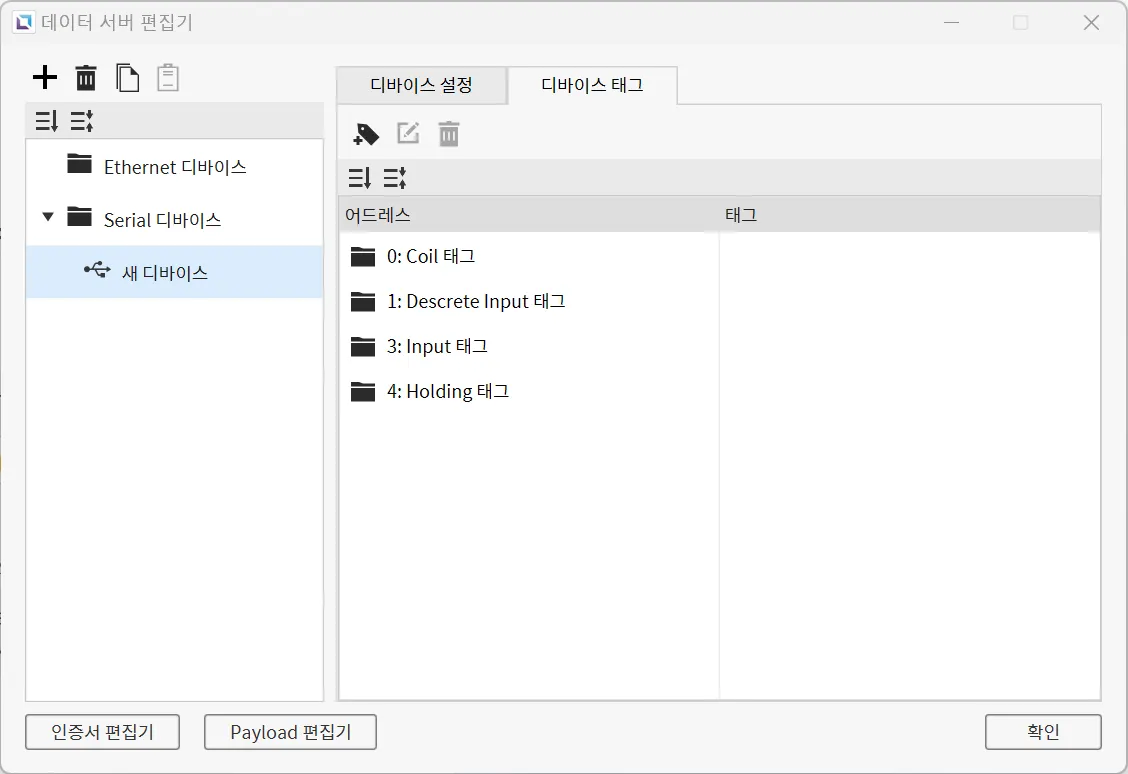This screenshot has width=1128, height=774.
Task: Collapse all tag folders in tag panel
Action: (x=395, y=178)
